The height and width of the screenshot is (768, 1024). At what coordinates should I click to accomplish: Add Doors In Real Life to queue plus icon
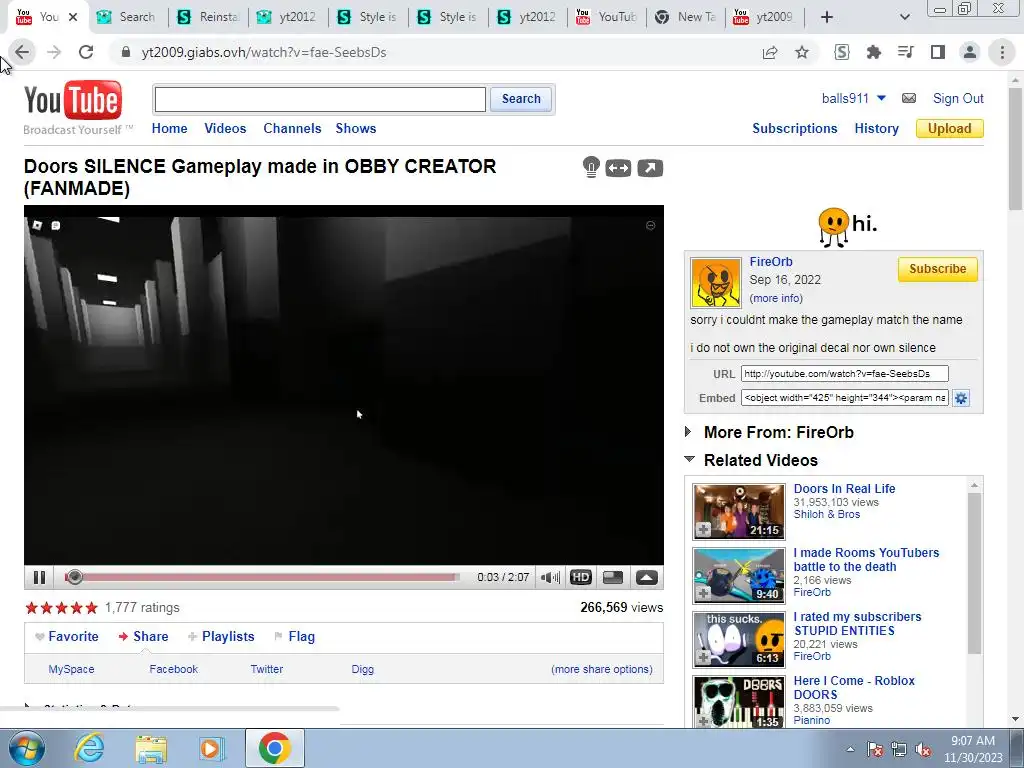point(703,530)
